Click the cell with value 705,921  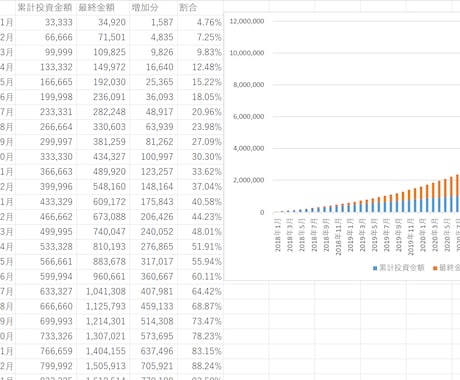coord(154,366)
